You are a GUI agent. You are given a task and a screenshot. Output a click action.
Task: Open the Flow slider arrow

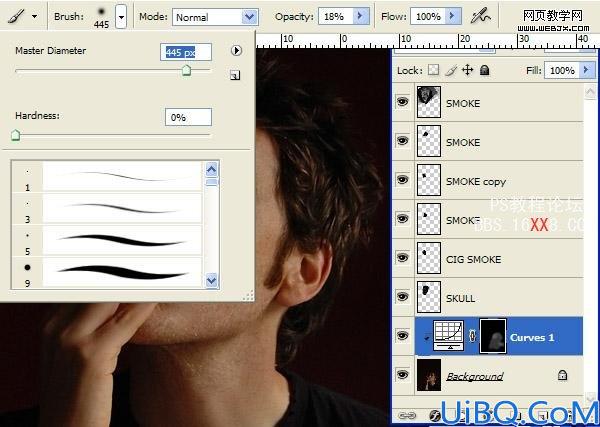point(453,16)
